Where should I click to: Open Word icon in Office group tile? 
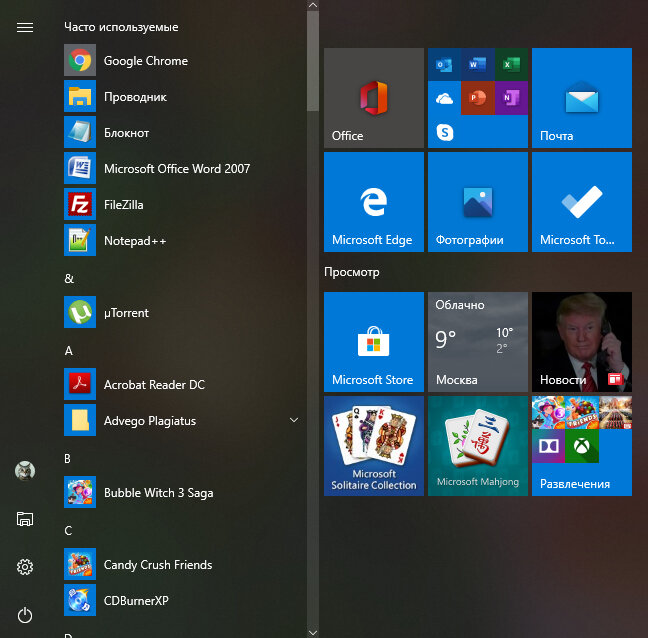478,64
